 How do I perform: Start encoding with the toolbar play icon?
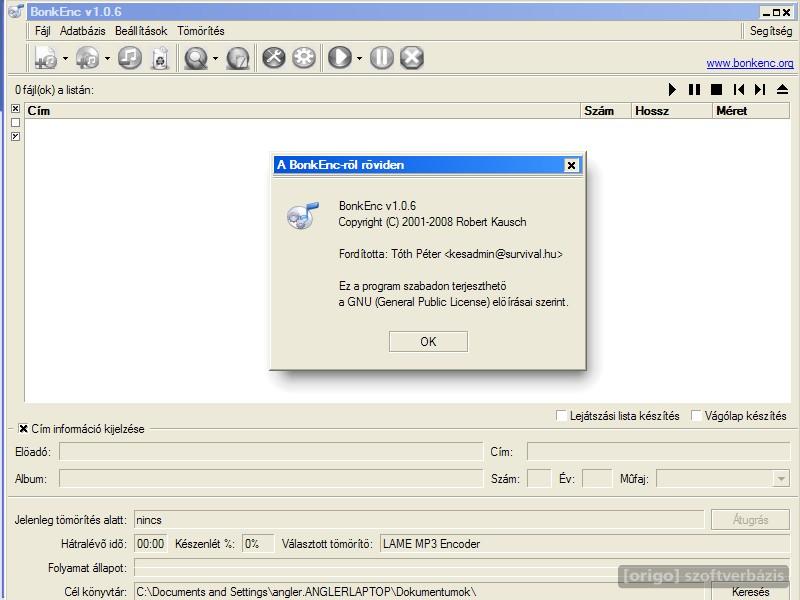340,57
